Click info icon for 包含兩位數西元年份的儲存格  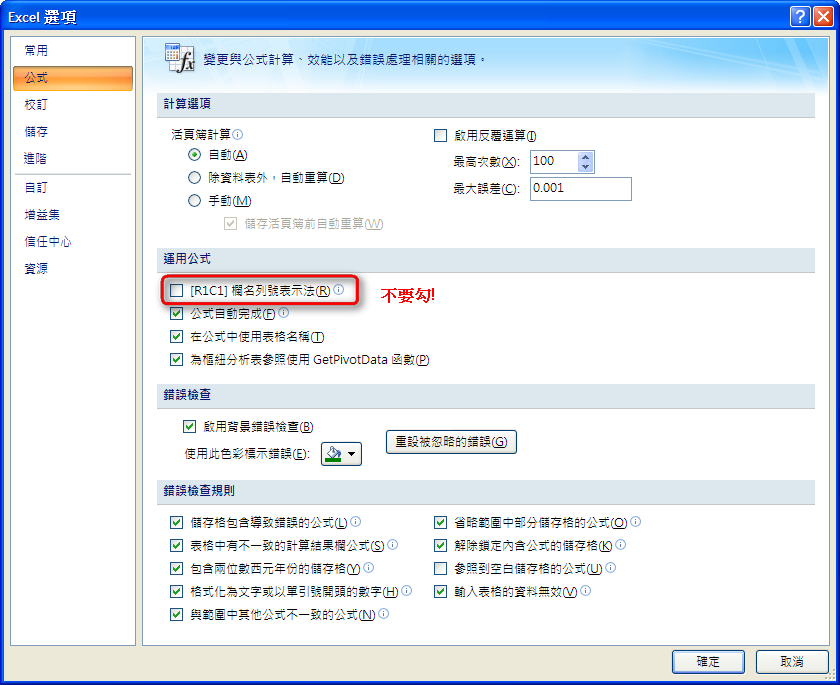(x=369, y=567)
